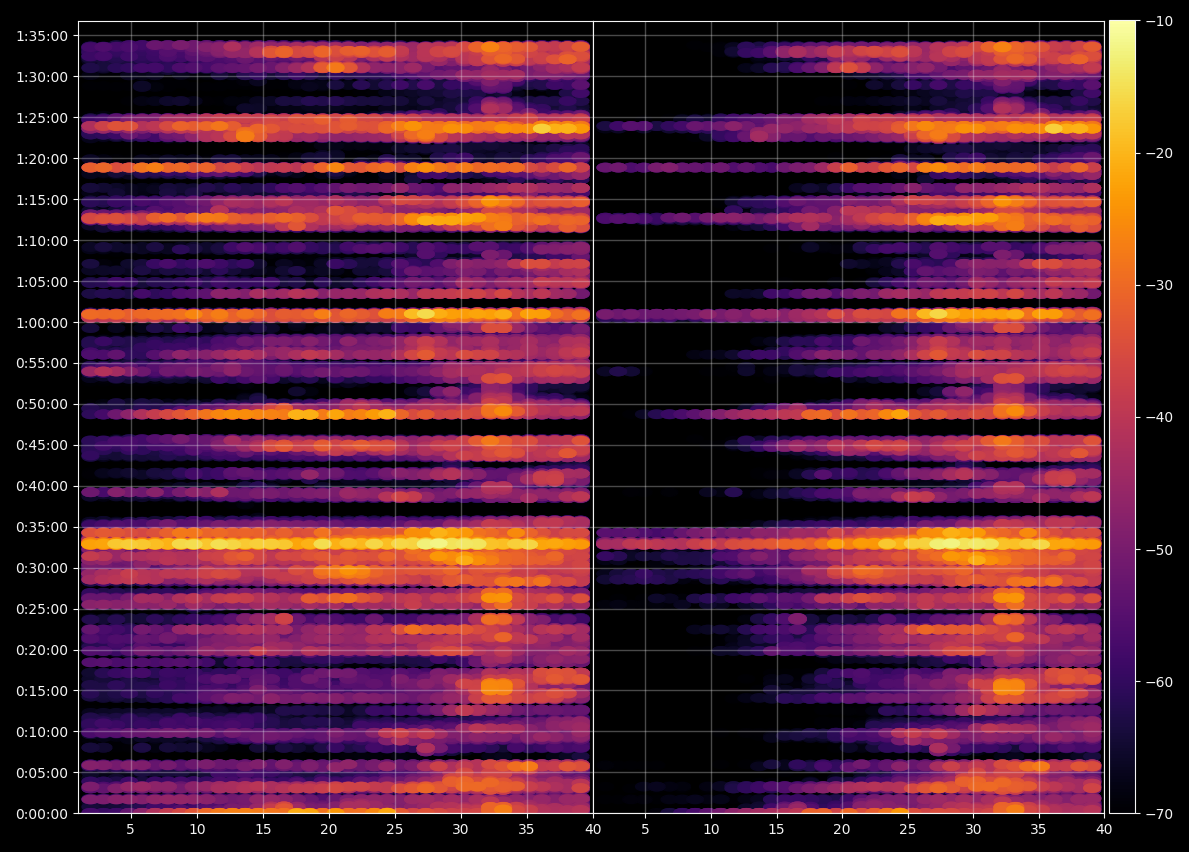Image resolution: width=1189 pixels, height=852 pixels.
Task: Click the -20 colorbar tick label
Action: coord(1159,153)
